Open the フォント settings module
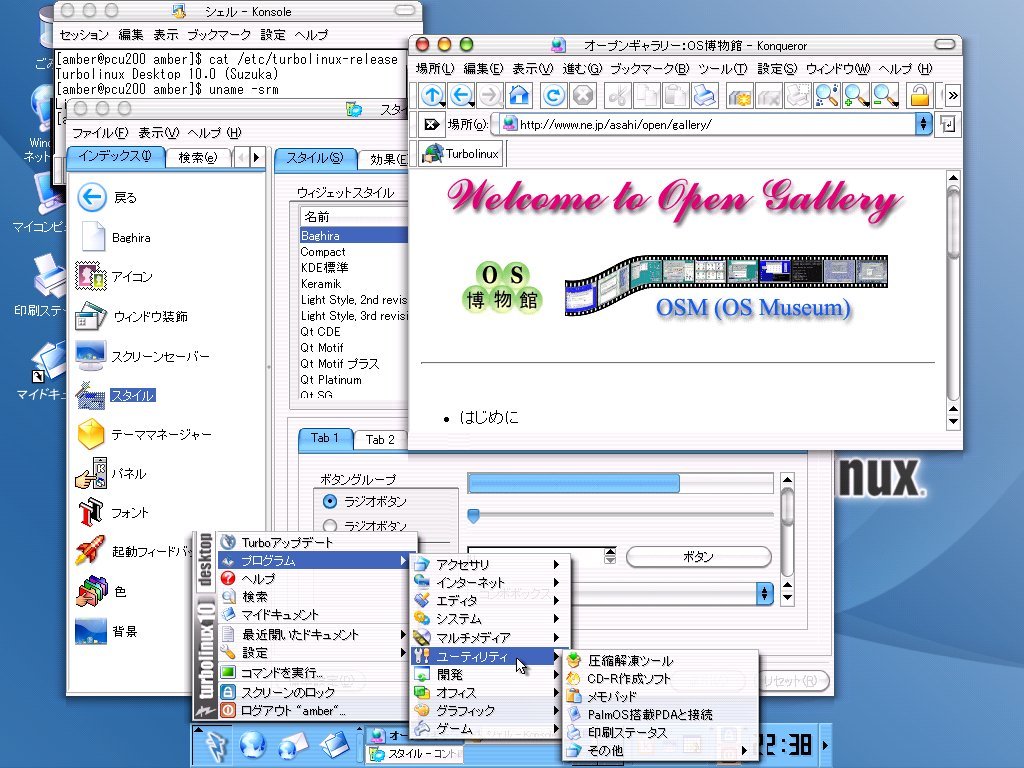The height and width of the screenshot is (768, 1024). coord(112,513)
